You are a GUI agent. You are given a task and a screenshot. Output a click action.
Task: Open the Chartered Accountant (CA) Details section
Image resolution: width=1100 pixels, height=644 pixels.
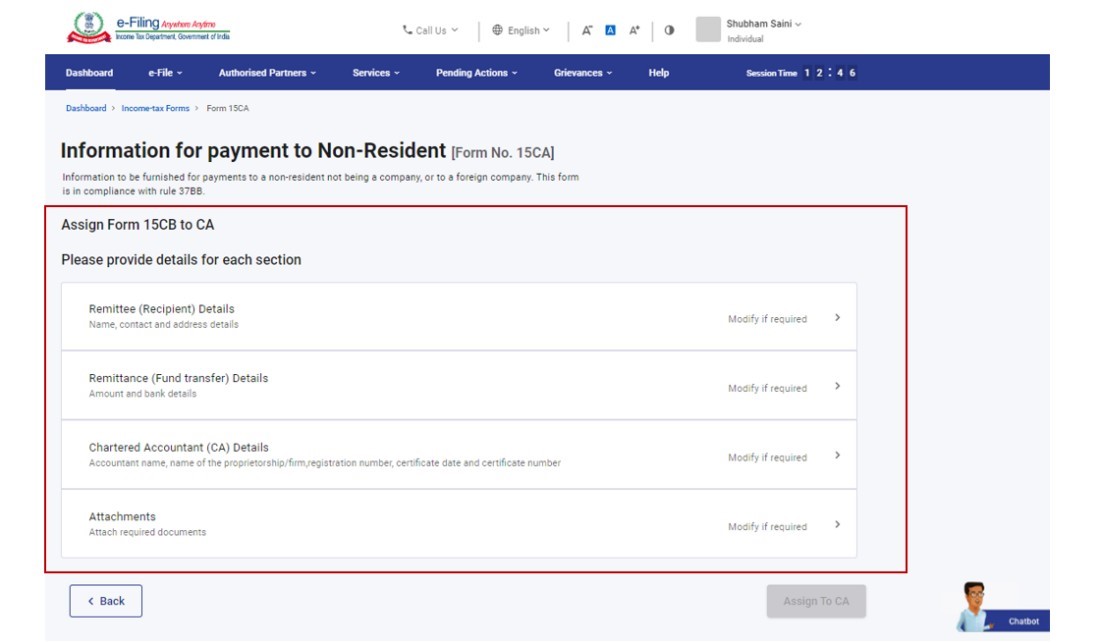coord(458,455)
